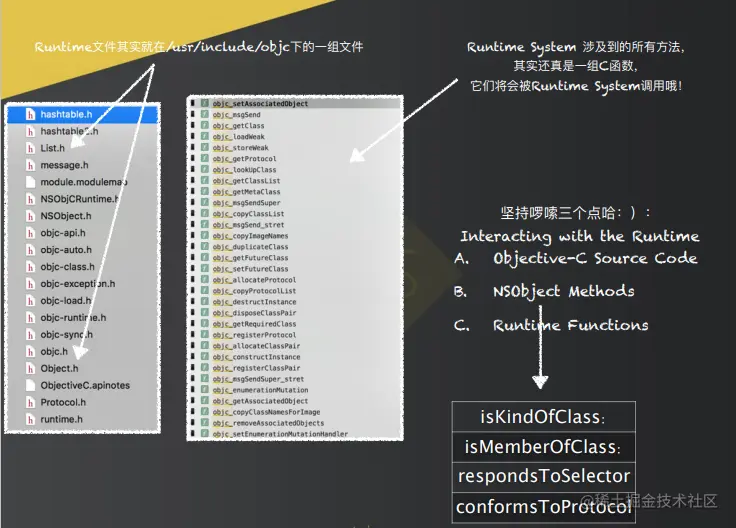The image size is (736, 528).
Task: Click the document icon beside ObjectiveC.apinotes
Action: click(31, 385)
